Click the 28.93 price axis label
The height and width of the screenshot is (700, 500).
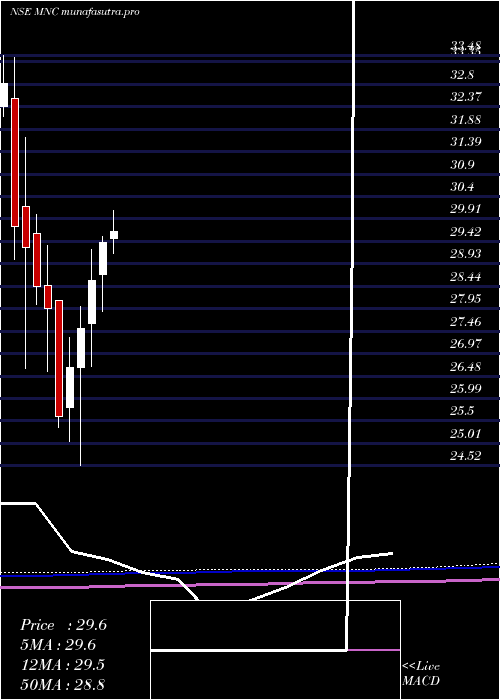[466, 254]
